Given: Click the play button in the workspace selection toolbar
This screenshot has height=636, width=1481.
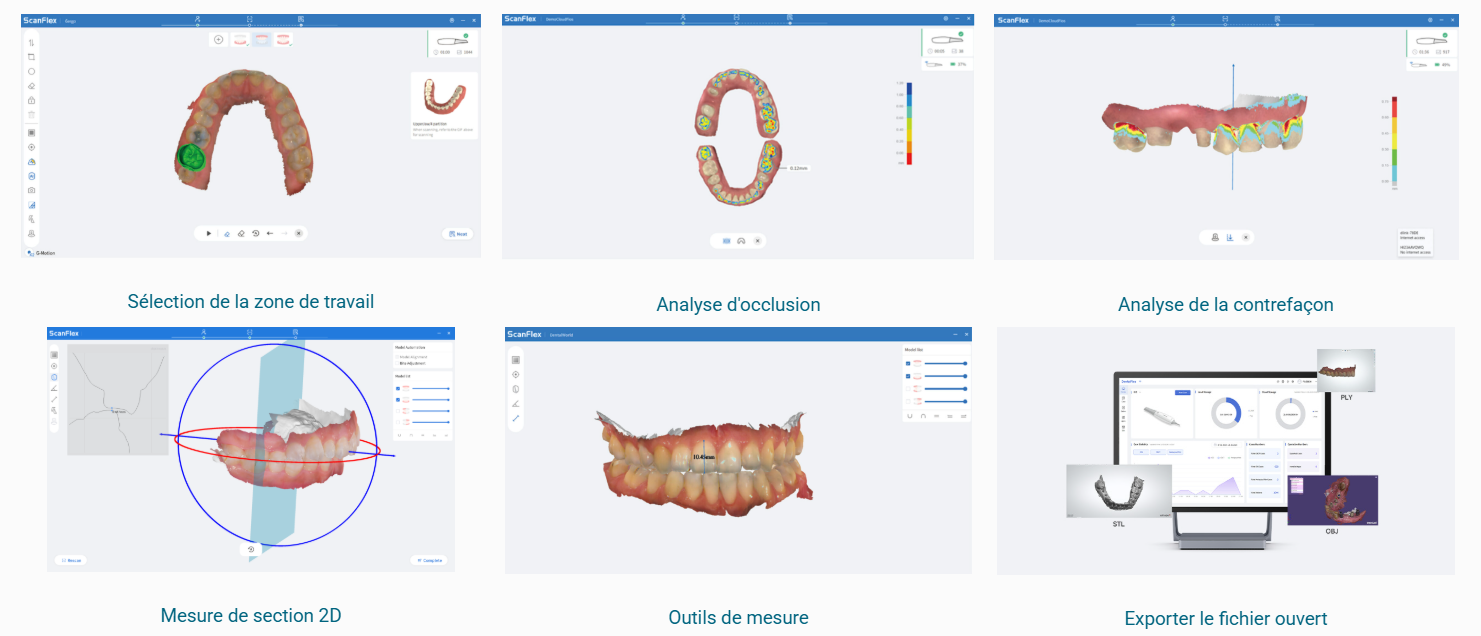Looking at the screenshot, I should click(x=208, y=233).
